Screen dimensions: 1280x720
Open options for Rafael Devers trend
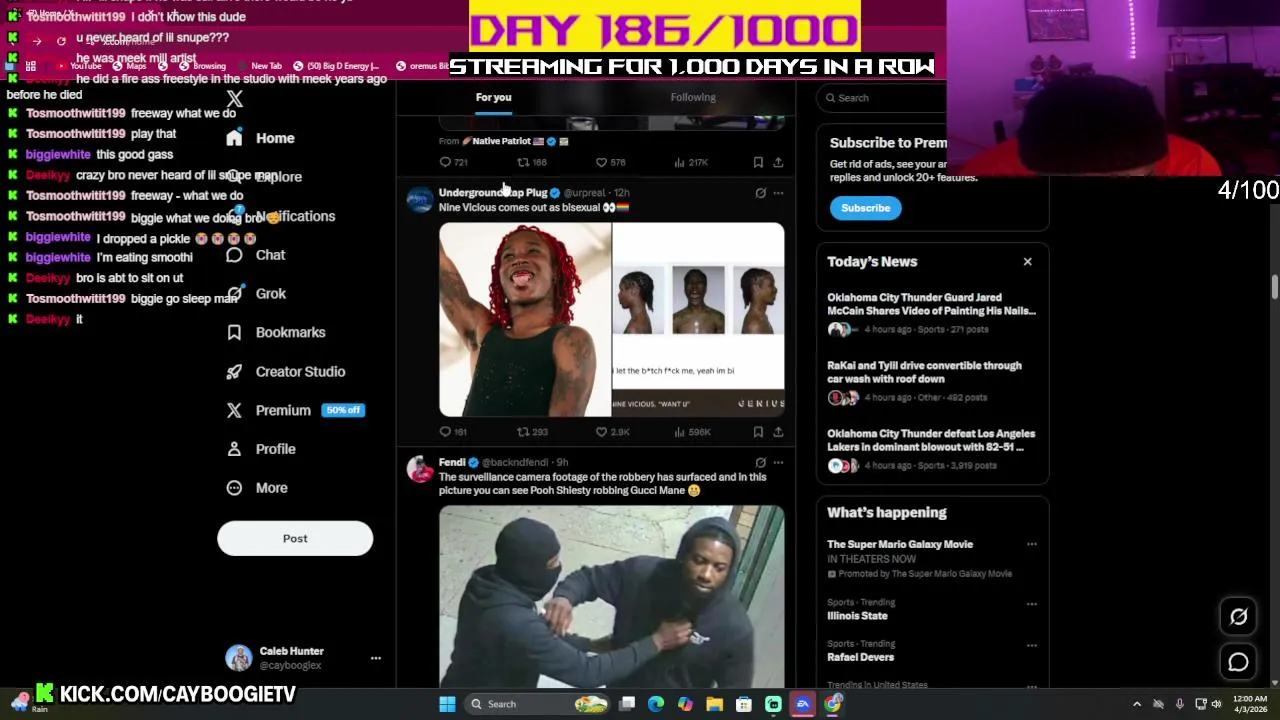click(x=1031, y=645)
